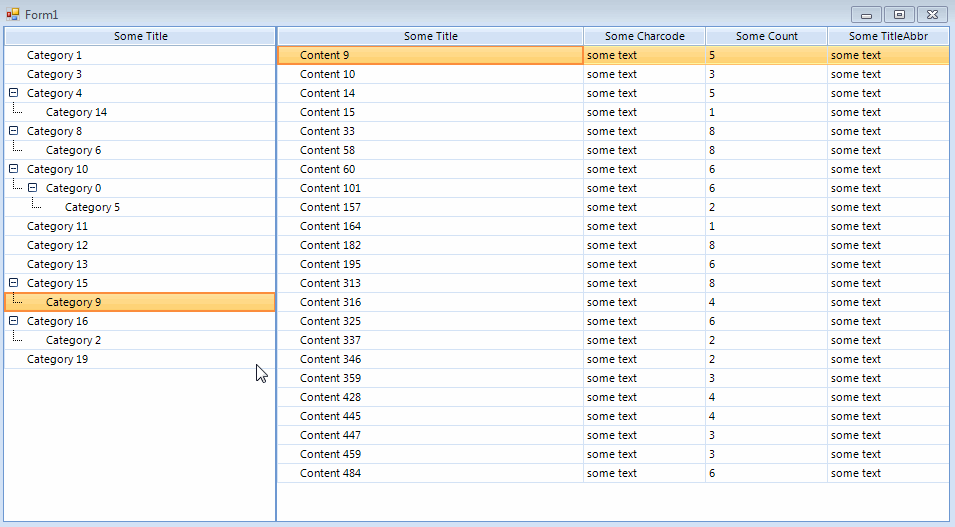
Task: Collapse the Category 0 child node
Action: [x=32, y=188]
